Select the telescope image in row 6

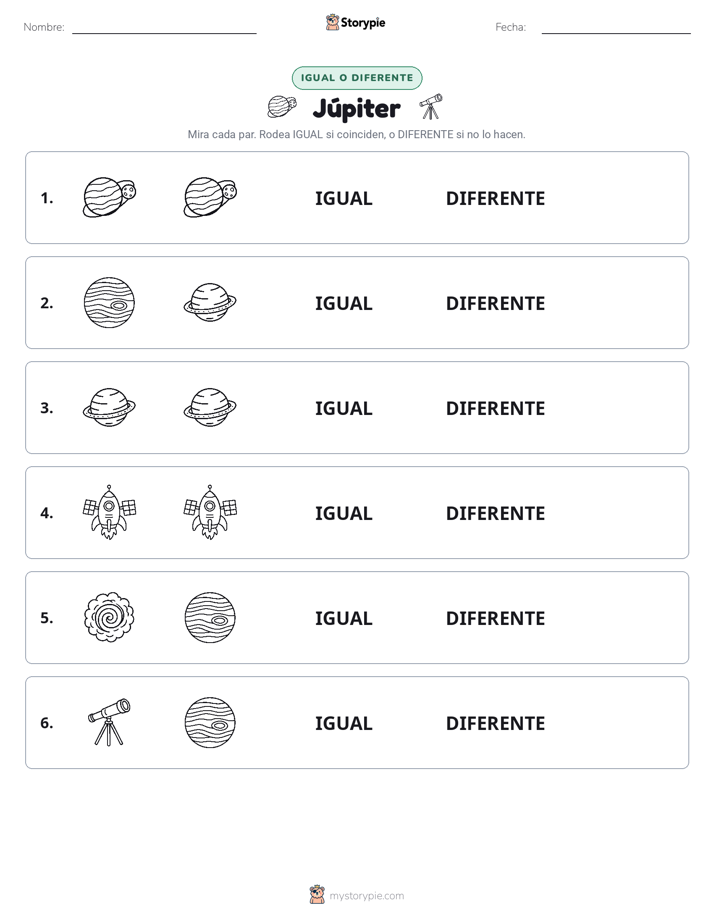click(x=110, y=722)
